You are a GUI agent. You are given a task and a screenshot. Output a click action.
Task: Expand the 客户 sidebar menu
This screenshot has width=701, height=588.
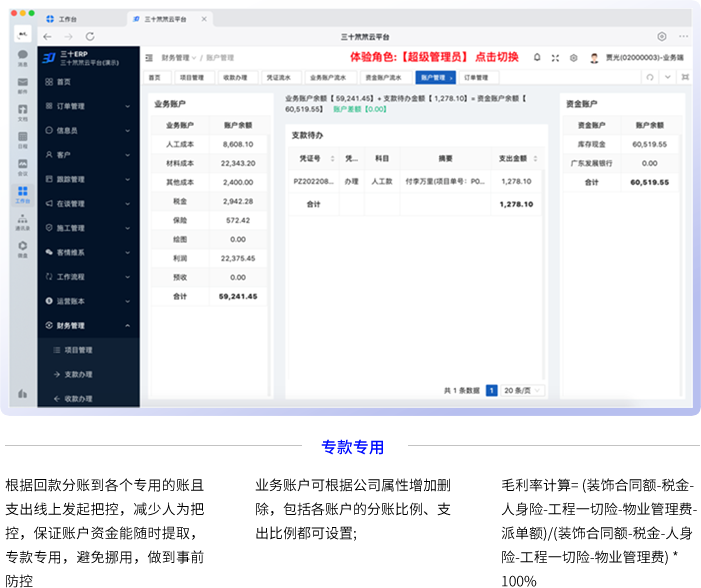[x=88, y=155]
